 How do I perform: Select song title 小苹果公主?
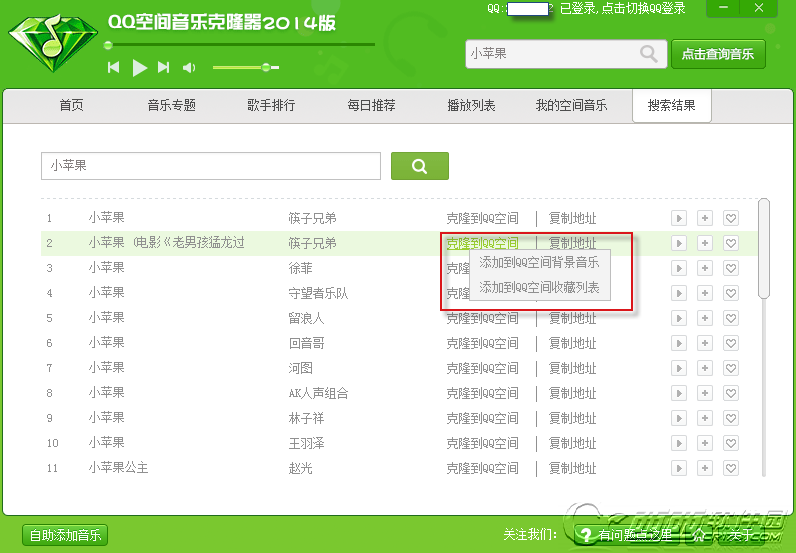pos(118,468)
